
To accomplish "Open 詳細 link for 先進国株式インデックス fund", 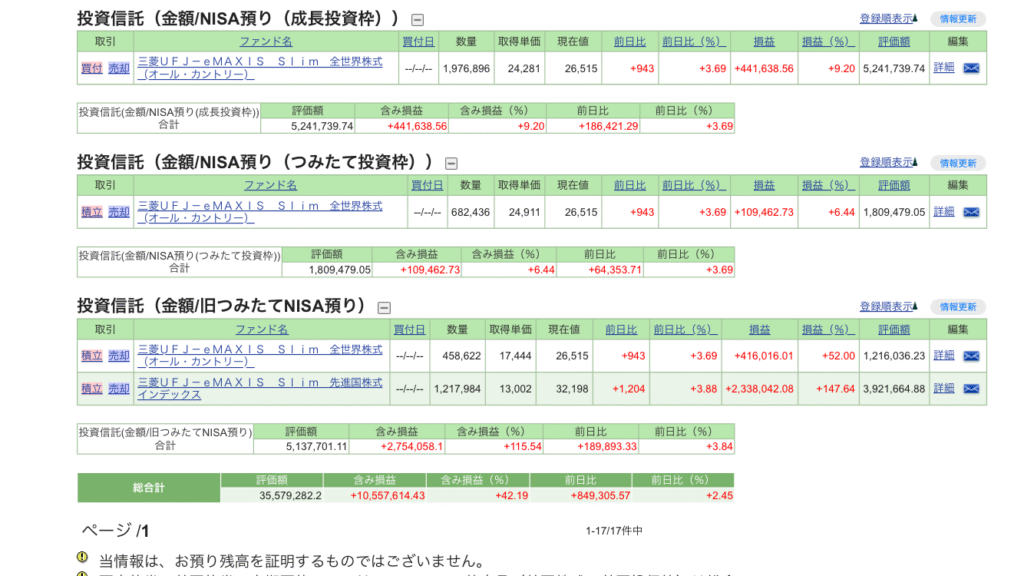I will point(943,389).
